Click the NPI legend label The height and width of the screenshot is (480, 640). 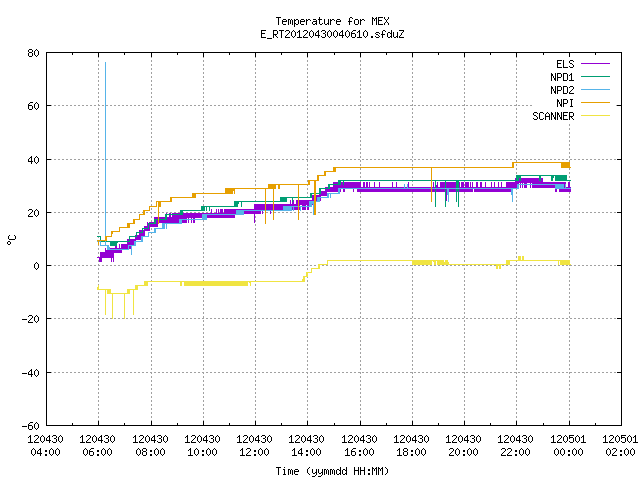click(x=565, y=103)
